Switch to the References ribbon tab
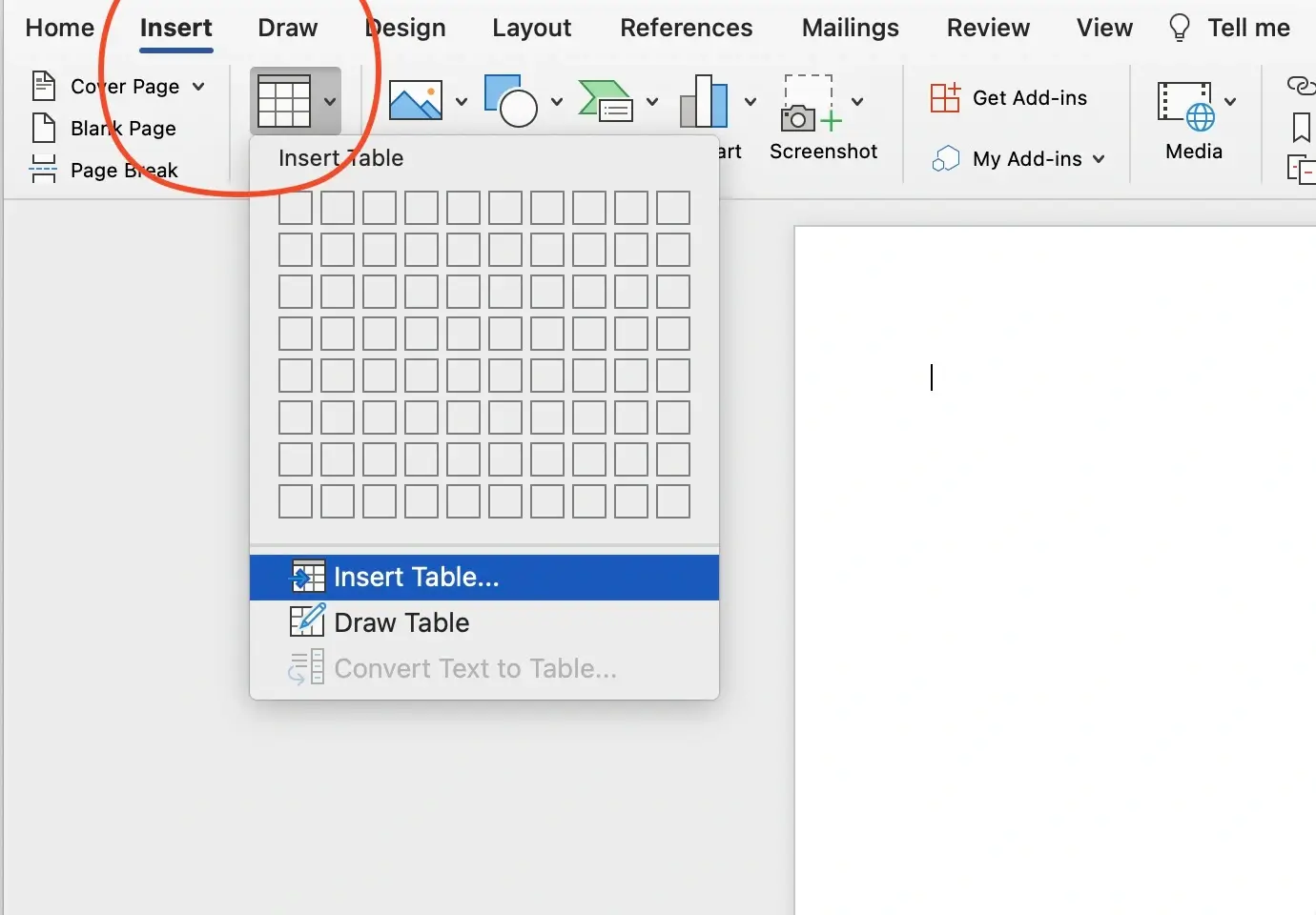The width and height of the screenshot is (1316, 915). click(x=686, y=28)
